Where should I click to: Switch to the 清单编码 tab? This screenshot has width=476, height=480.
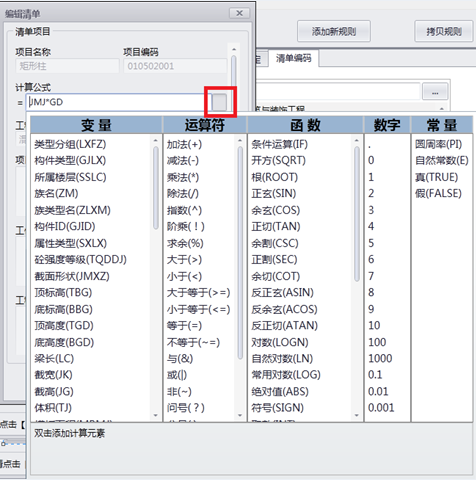click(x=294, y=58)
